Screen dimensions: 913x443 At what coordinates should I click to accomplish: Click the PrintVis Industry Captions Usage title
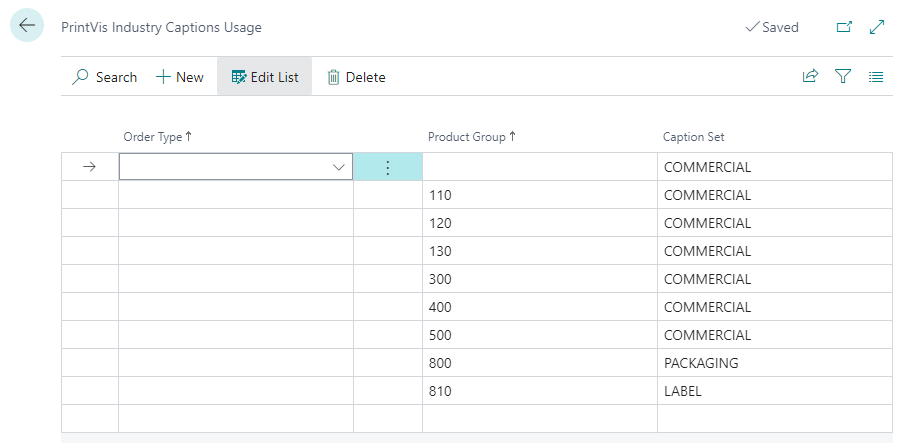(161, 27)
